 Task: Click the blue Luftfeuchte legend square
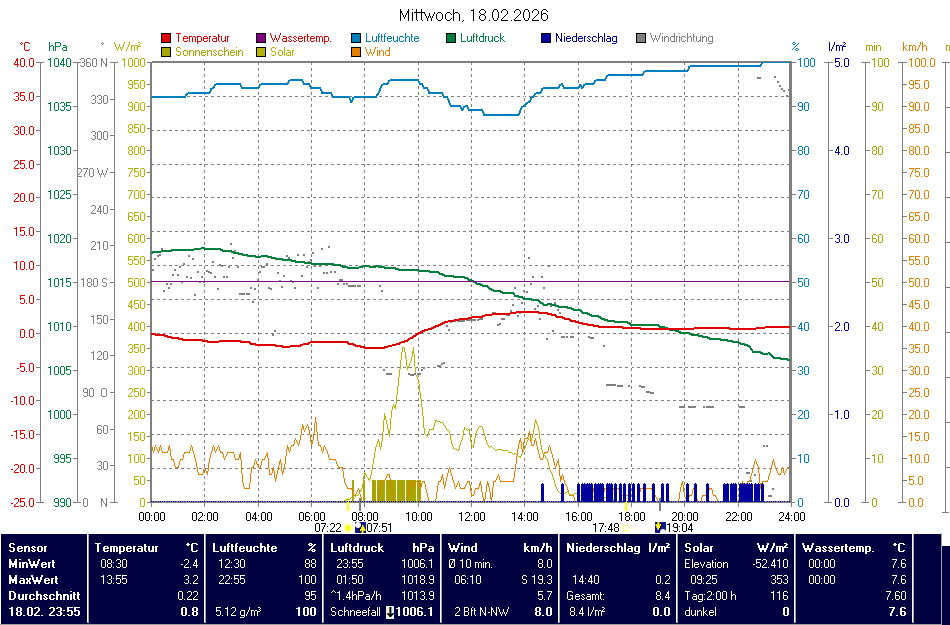coord(357,39)
